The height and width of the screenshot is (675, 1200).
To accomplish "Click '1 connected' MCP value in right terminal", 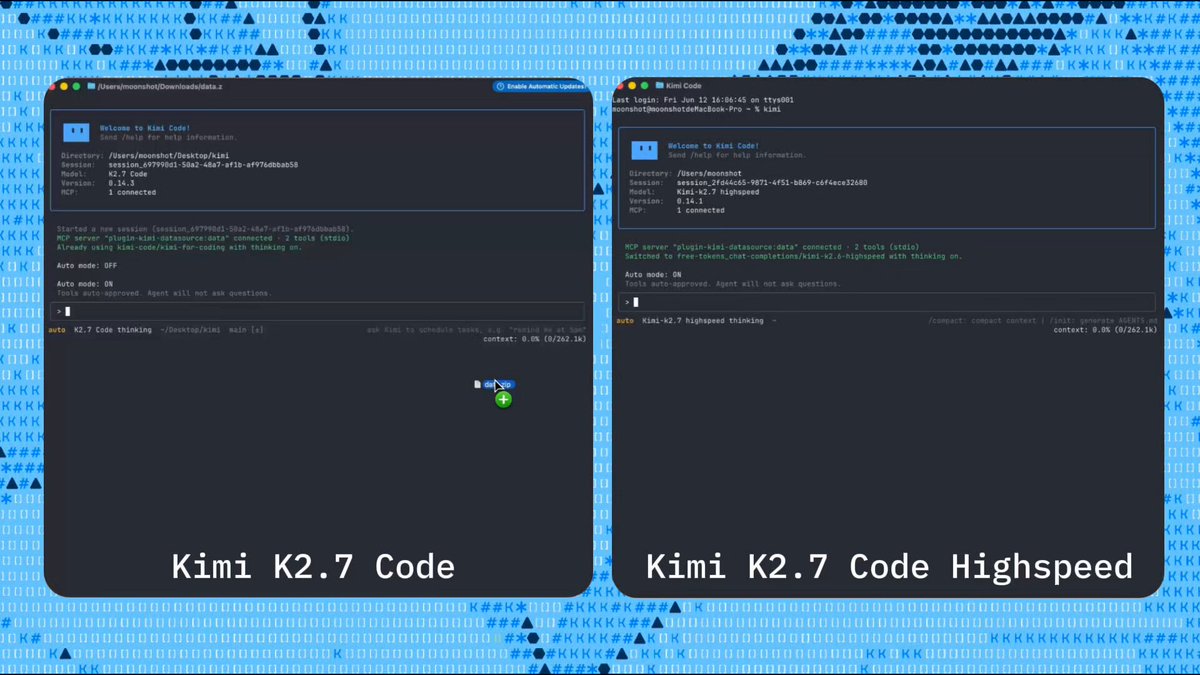I will click(x=700, y=210).
